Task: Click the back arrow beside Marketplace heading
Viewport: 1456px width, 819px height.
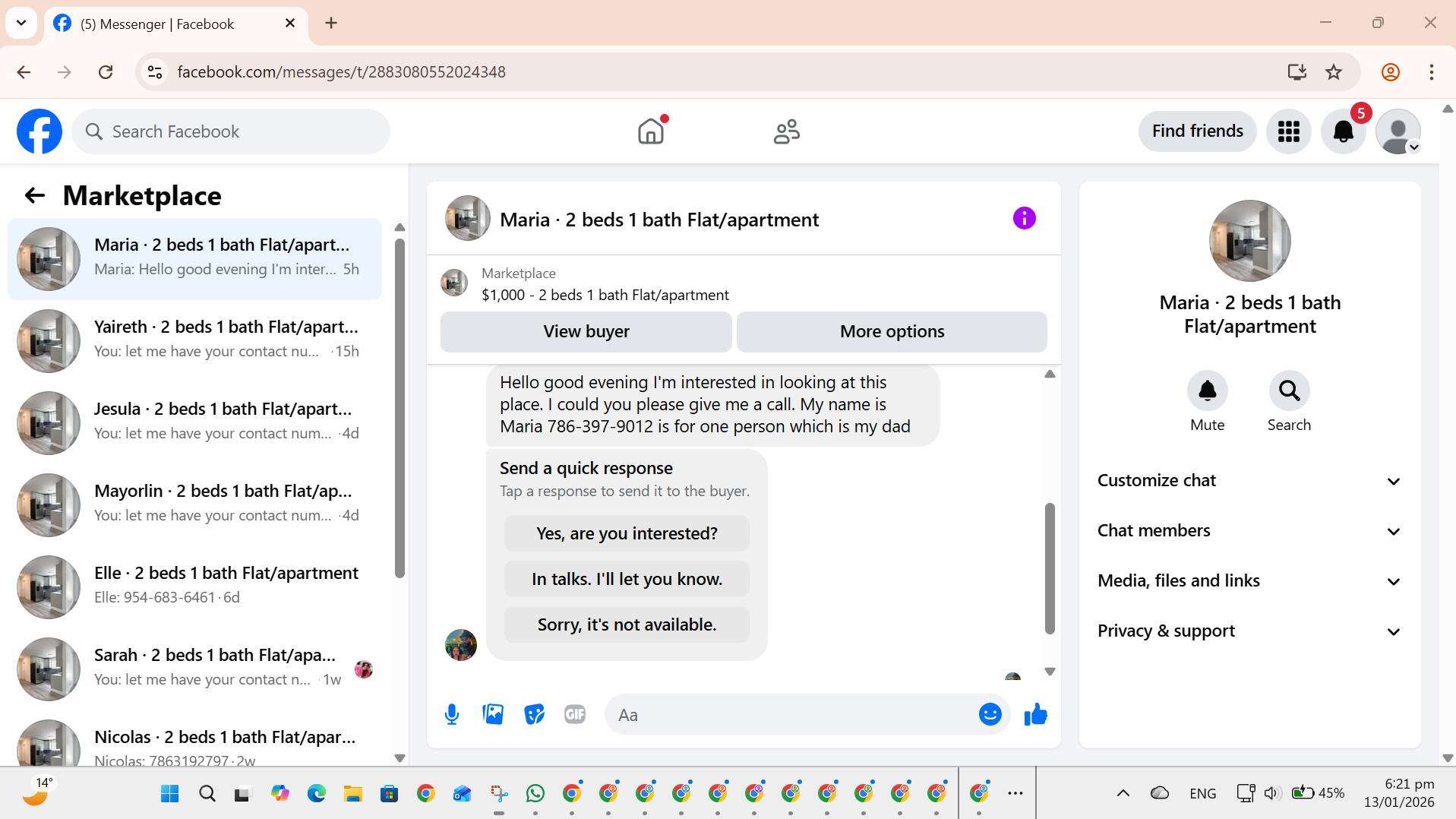Action: click(35, 196)
